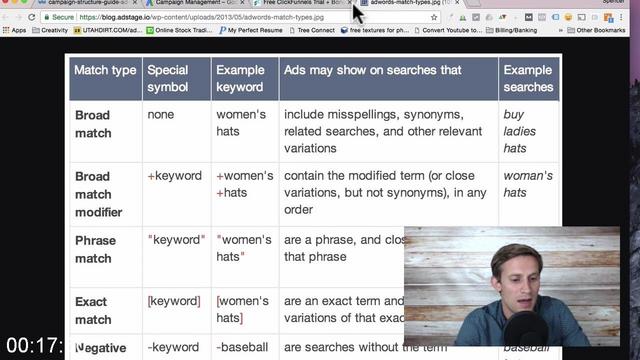This screenshot has height=360, width=640.
Task: Click the 'Broad match modifier' row label
Action: 98,194
